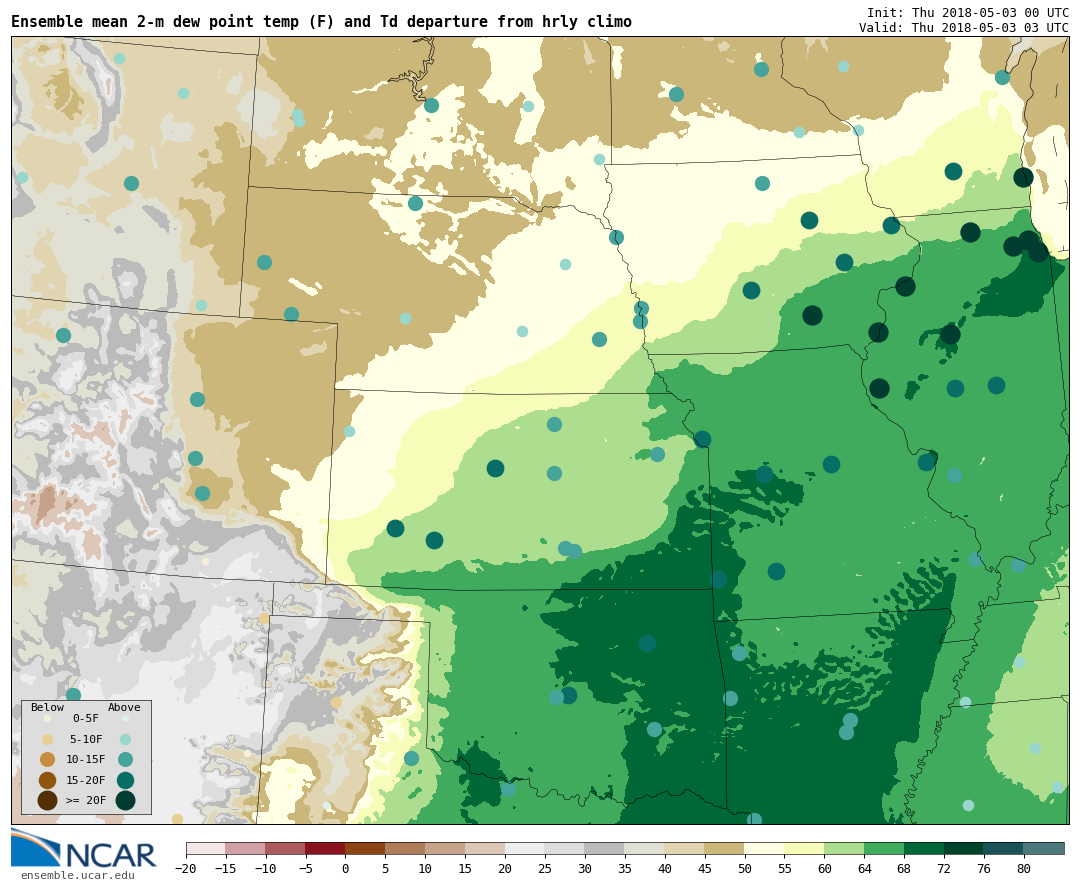1080x887 pixels.
Task: Click the '5-10F' legend label
Action: pyautogui.click(x=86, y=739)
